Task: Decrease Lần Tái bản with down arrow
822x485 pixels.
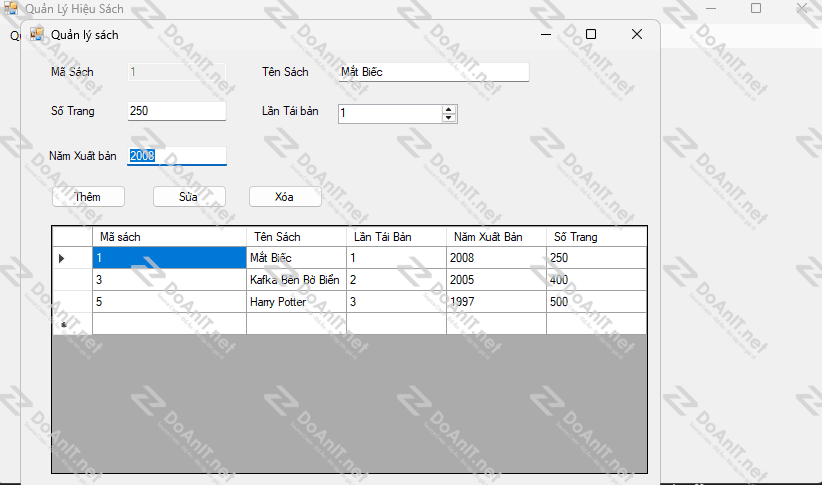Action: [x=449, y=118]
